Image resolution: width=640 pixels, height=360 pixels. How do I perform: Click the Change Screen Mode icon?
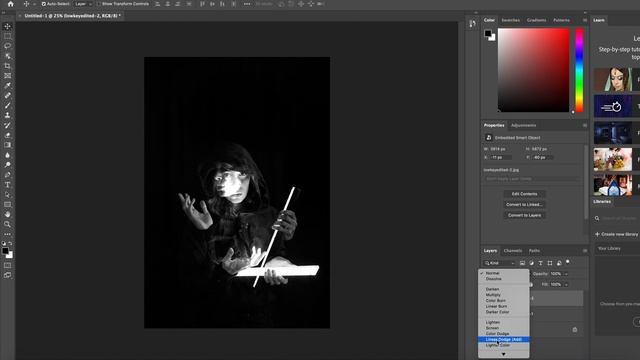7,275
